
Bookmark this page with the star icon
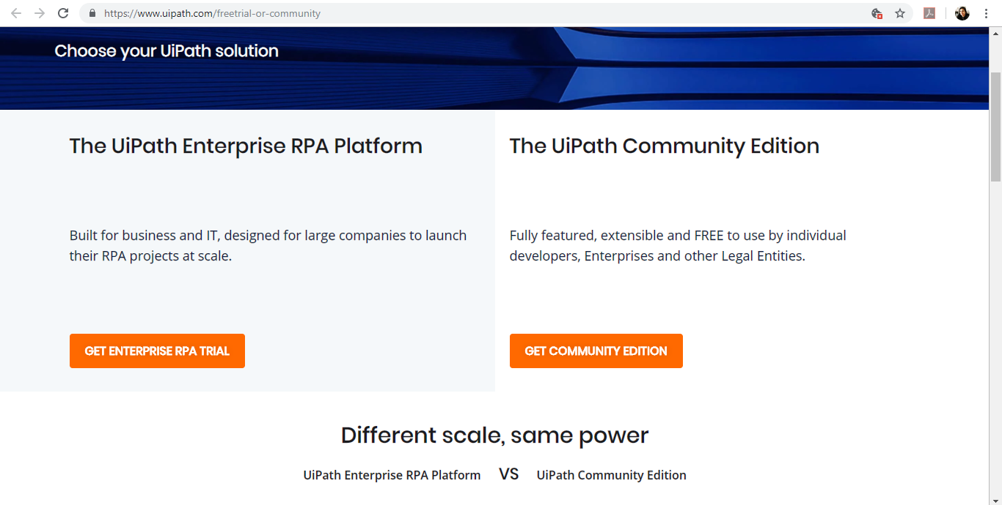point(900,13)
